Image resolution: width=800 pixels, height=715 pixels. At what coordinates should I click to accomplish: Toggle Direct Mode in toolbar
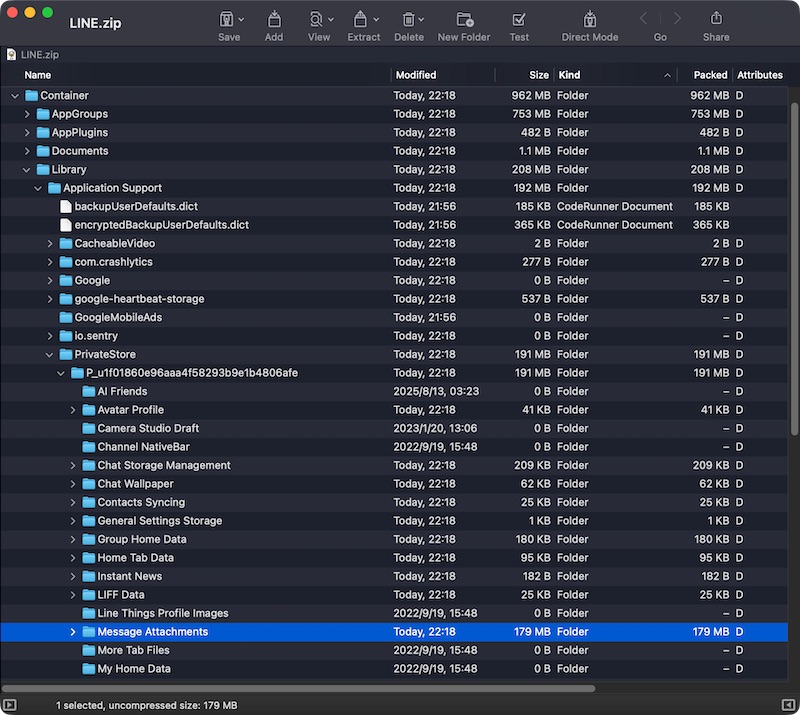pyautogui.click(x=590, y=19)
